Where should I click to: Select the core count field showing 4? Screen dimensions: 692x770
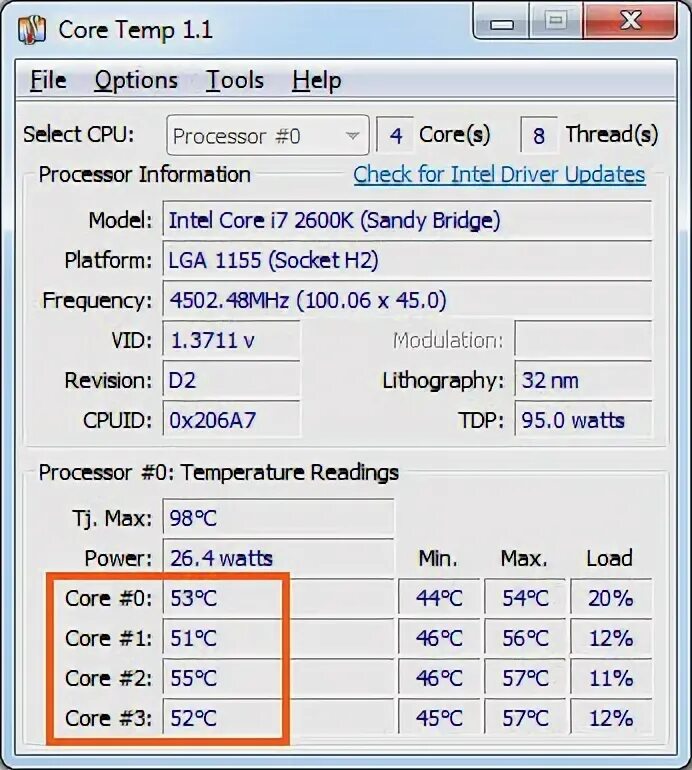(395, 135)
